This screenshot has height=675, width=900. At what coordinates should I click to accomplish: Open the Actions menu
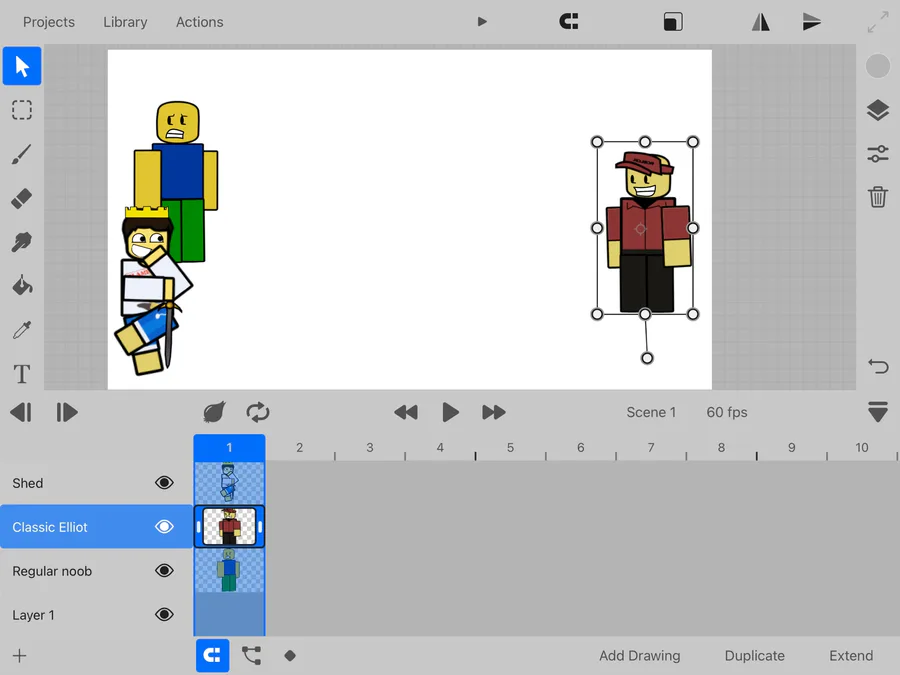200,22
